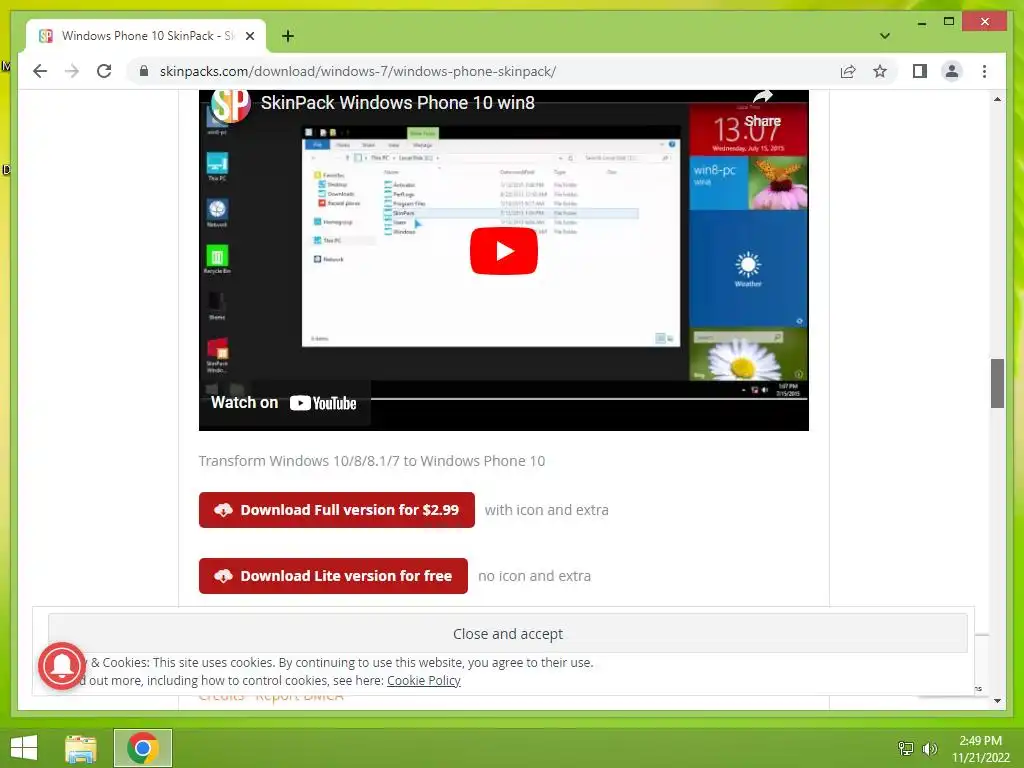Bookmark this page with the star
1024x768 pixels.
pos(880,71)
